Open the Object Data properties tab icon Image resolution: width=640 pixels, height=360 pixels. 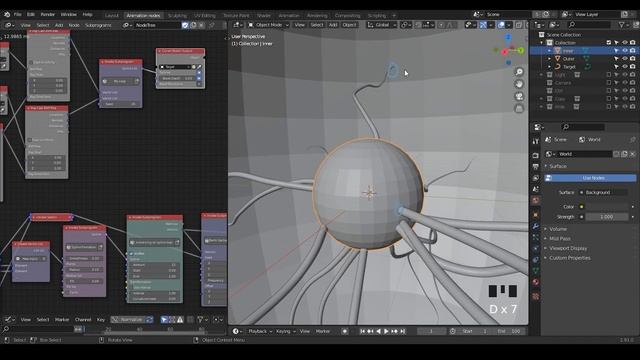[x=536, y=271]
